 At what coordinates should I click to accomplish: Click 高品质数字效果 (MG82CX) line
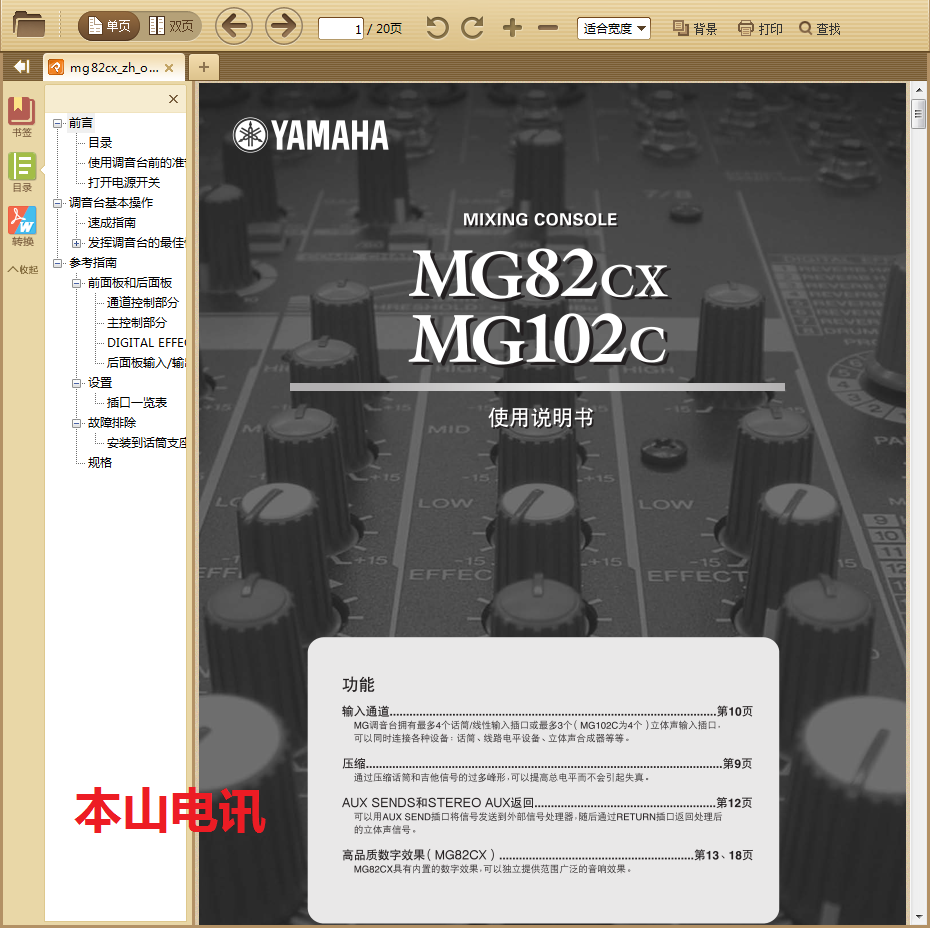point(547,855)
